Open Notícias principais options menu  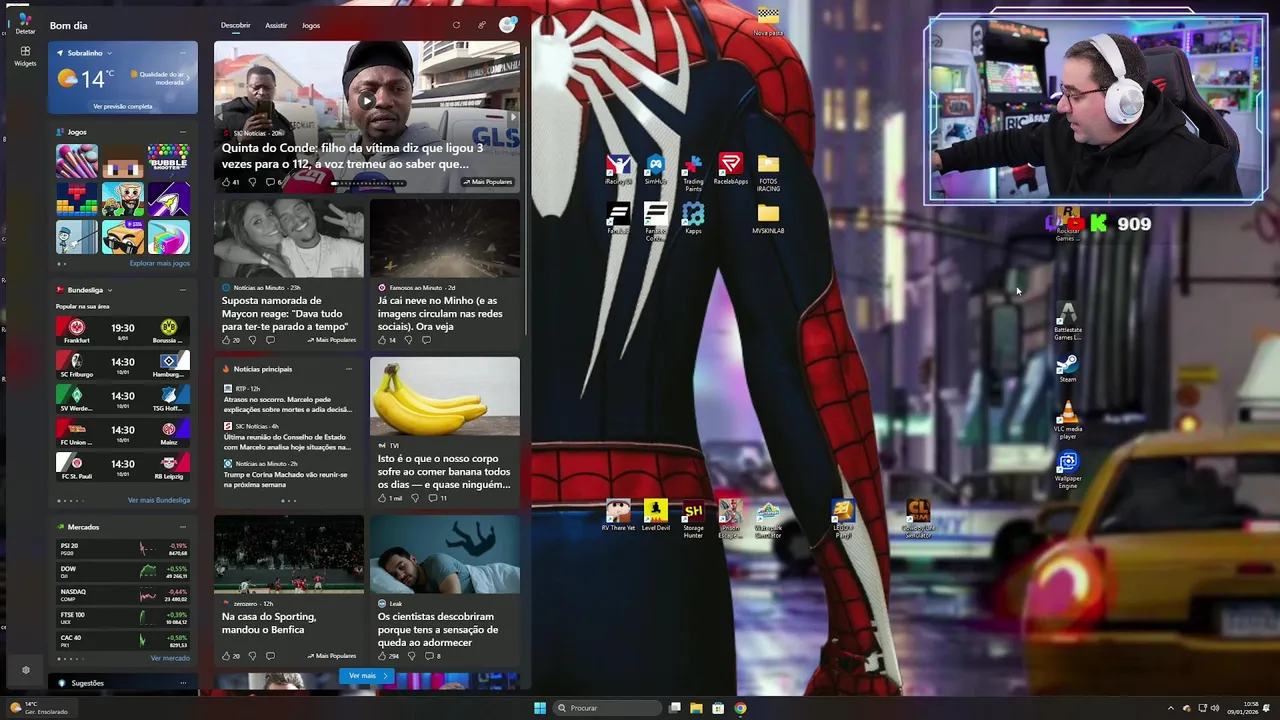click(348, 369)
